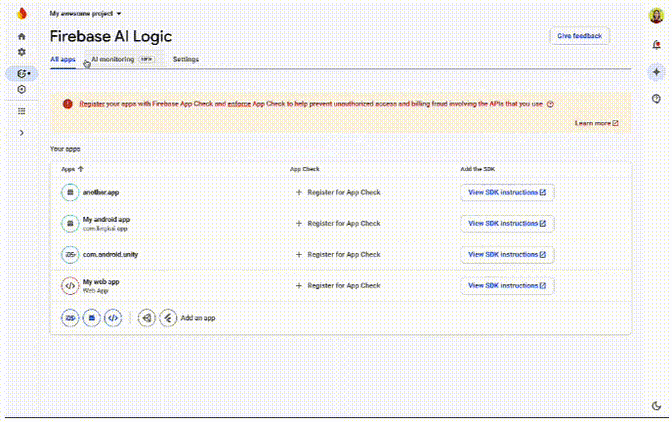The width and height of the screenshot is (672, 422).
Task: Click the Give feedback button
Action: coord(579,36)
